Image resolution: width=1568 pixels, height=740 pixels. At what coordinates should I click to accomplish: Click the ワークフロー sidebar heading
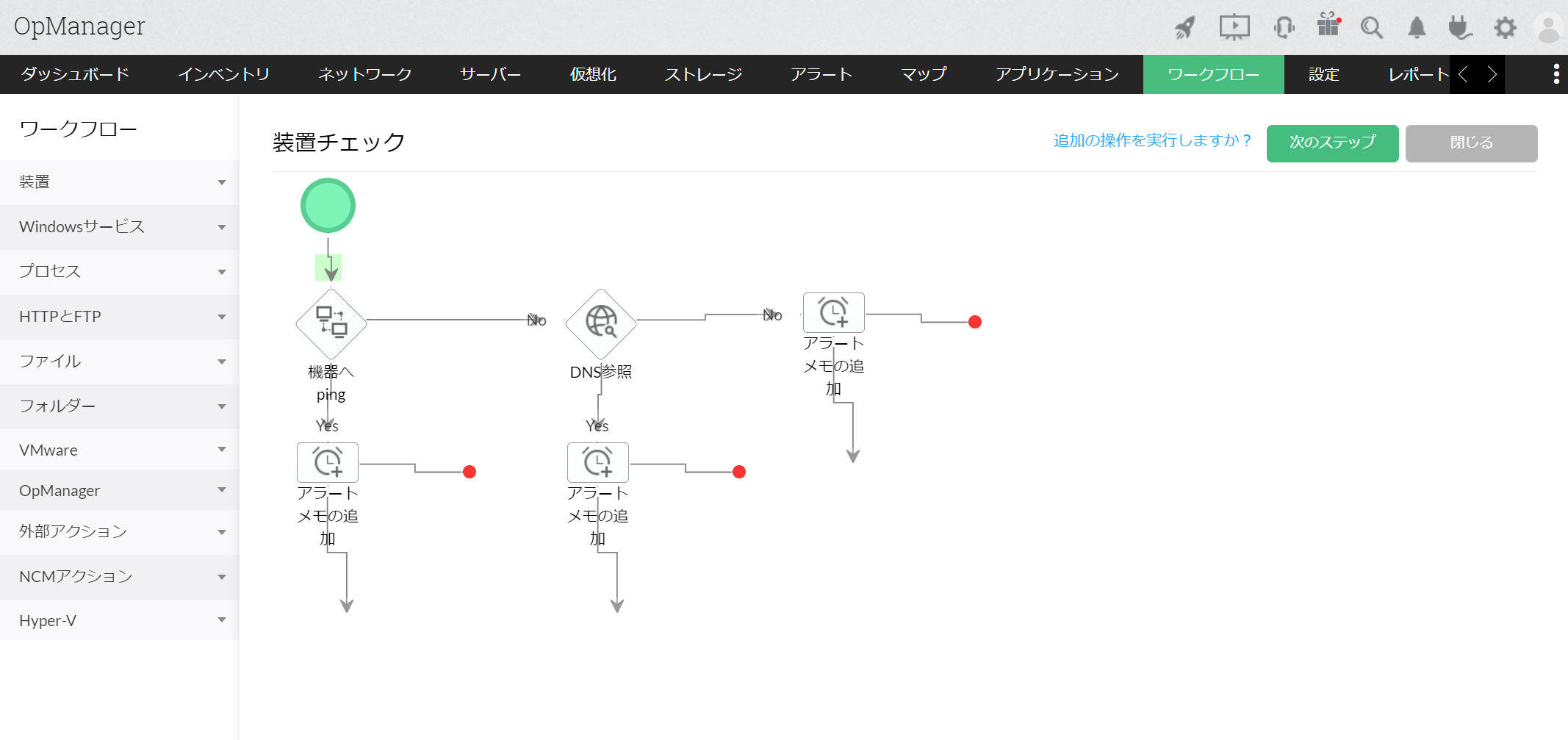[78, 129]
